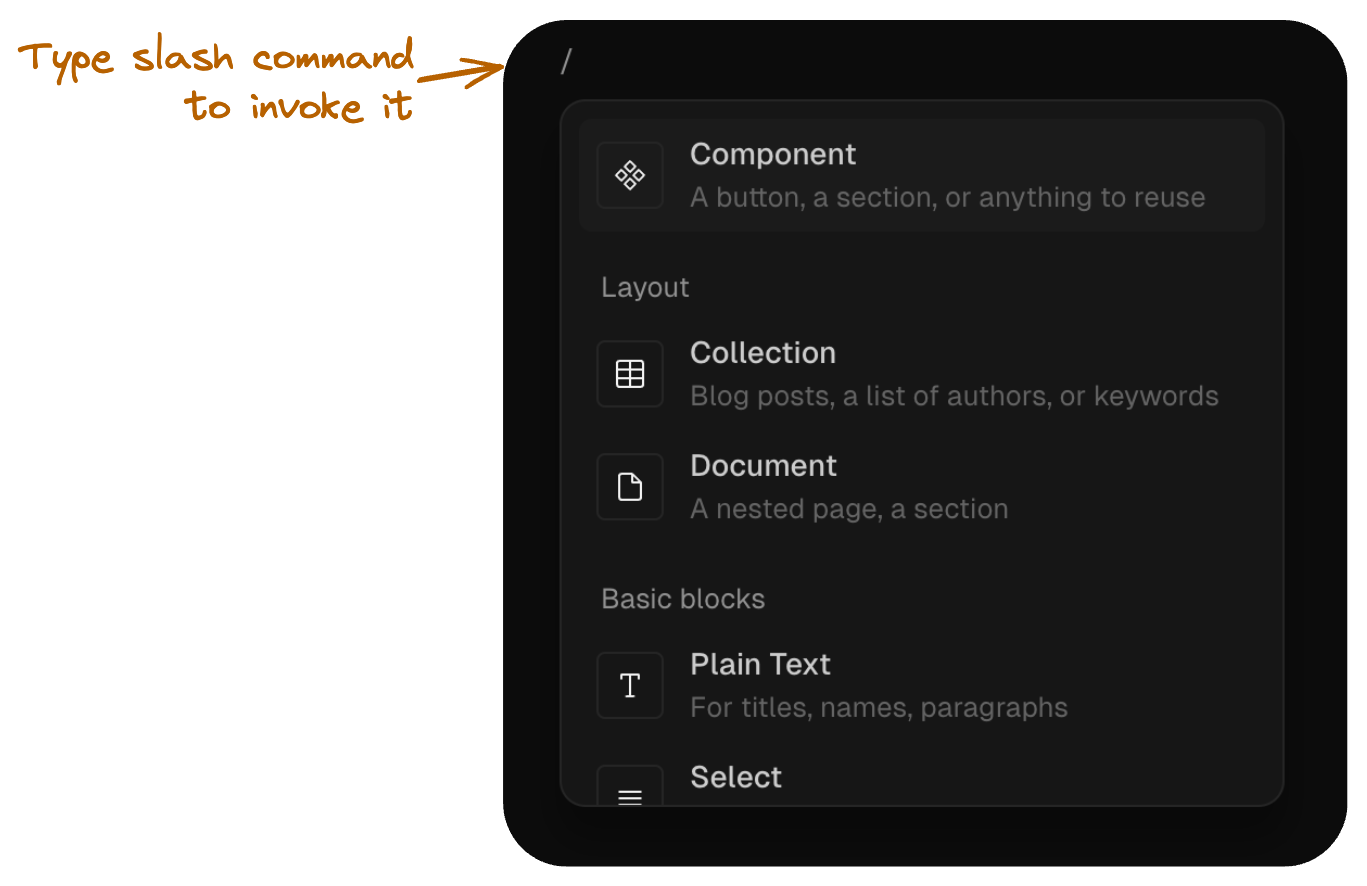Click the typed slash character

click(566, 62)
